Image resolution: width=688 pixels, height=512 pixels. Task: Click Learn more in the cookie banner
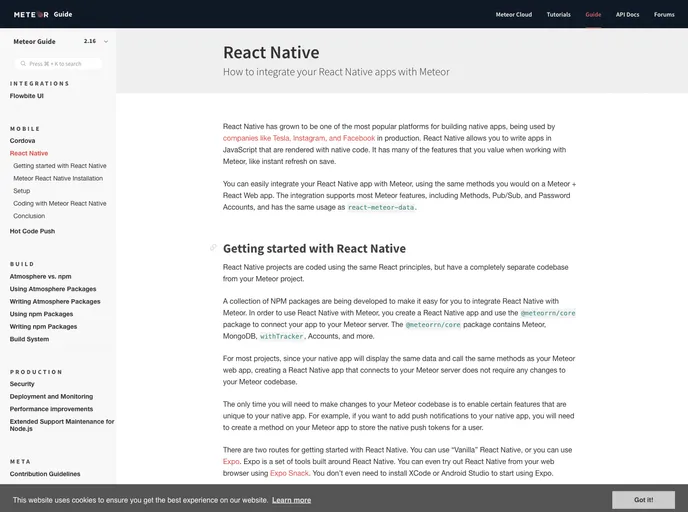point(291,500)
